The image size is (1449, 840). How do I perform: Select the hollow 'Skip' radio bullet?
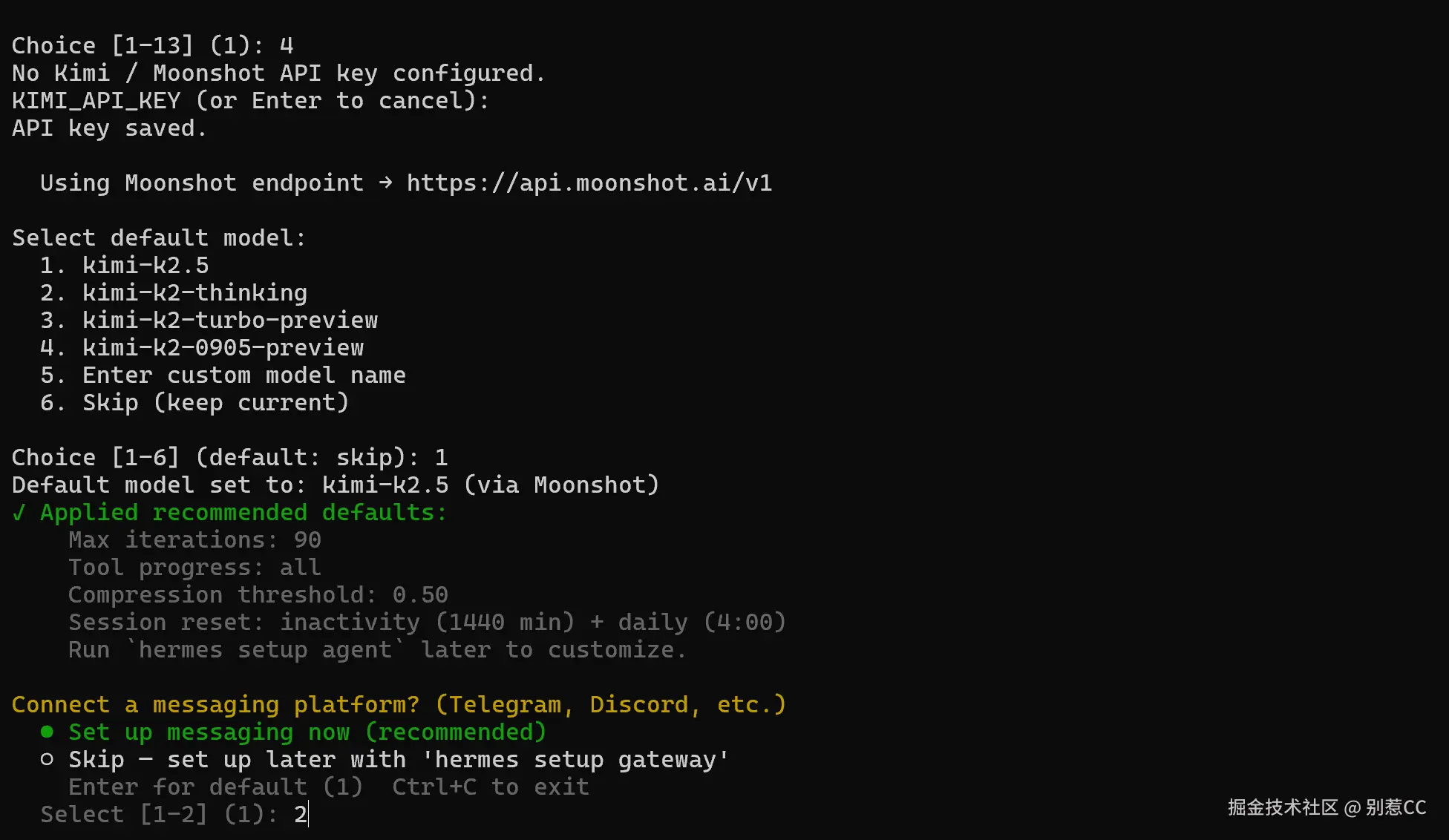(47, 760)
